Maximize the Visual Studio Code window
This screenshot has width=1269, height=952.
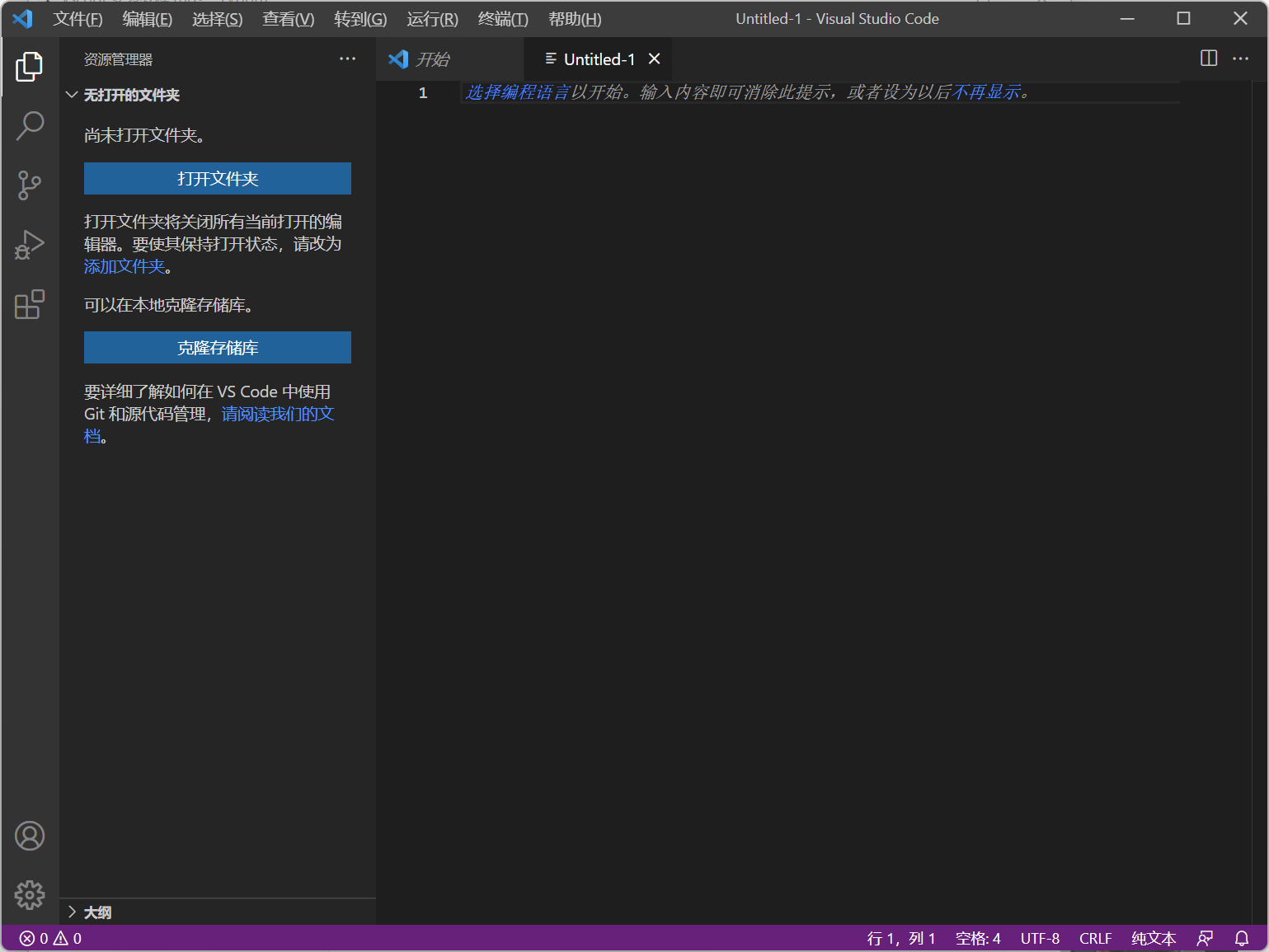point(1183,18)
